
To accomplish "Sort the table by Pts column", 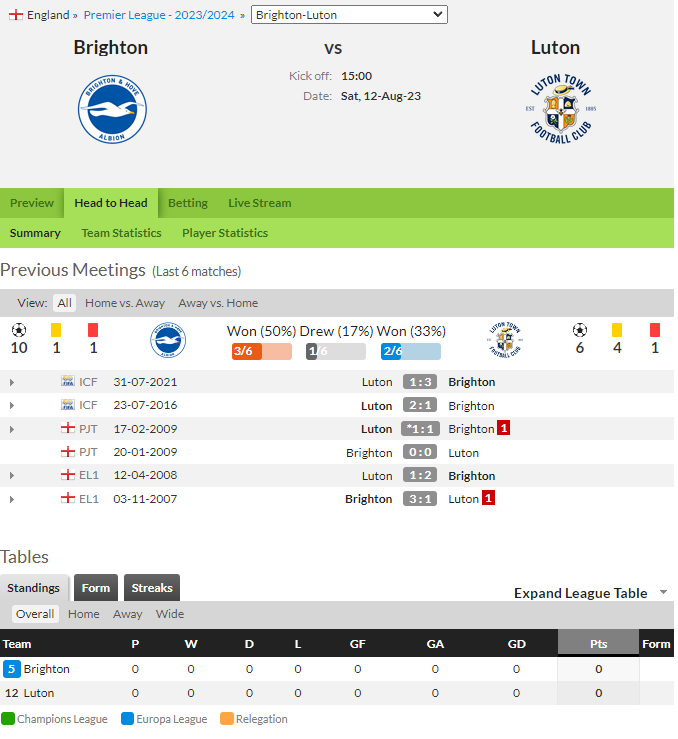I will coord(598,643).
